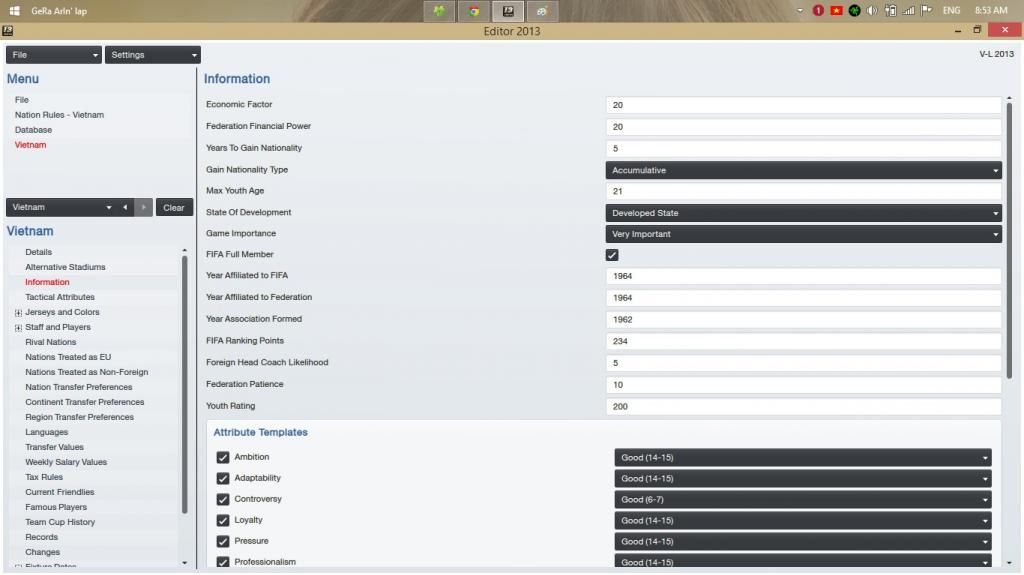Toggle the Professionalism template checkbox
This screenshot has width=1024, height=575.
(x=223, y=562)
